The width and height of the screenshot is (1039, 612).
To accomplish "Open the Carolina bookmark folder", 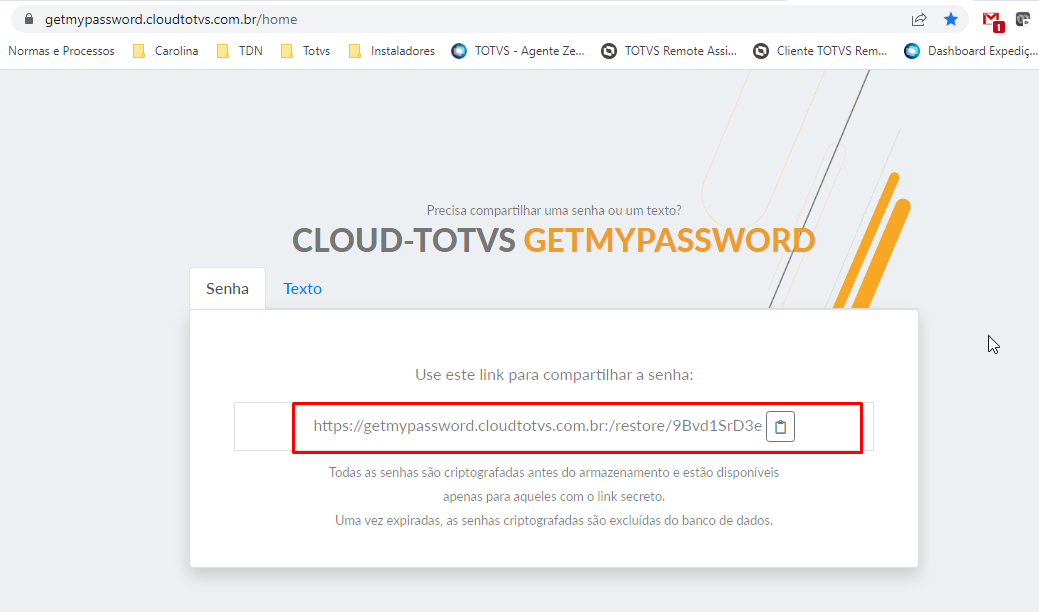I will click(x=166, y=51).
